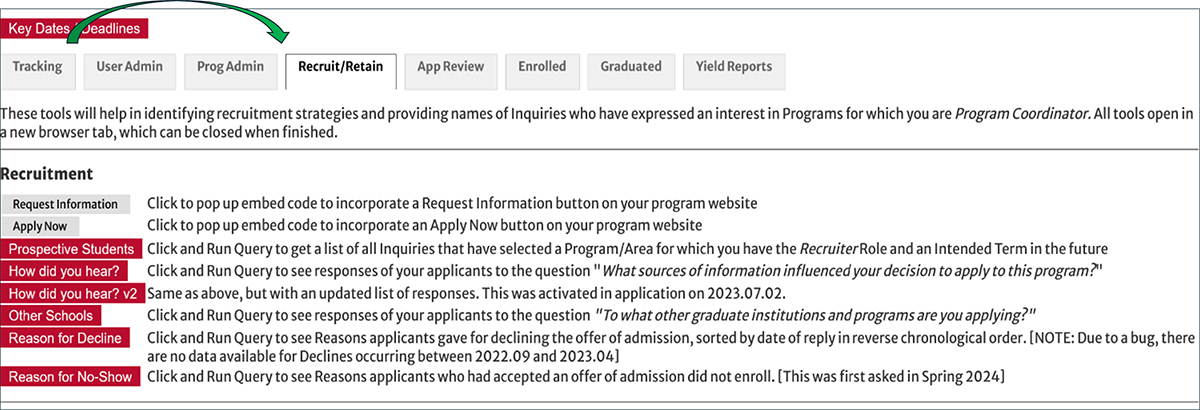Open the Graduated tab
1200x410 pixels.
(631, 68)
